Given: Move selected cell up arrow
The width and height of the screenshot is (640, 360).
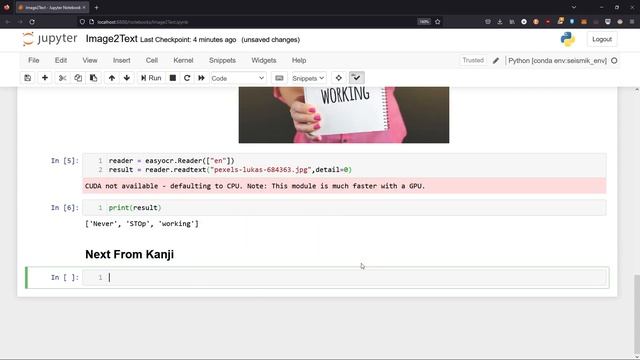Looking at the screenshot, I should point(111,78).
